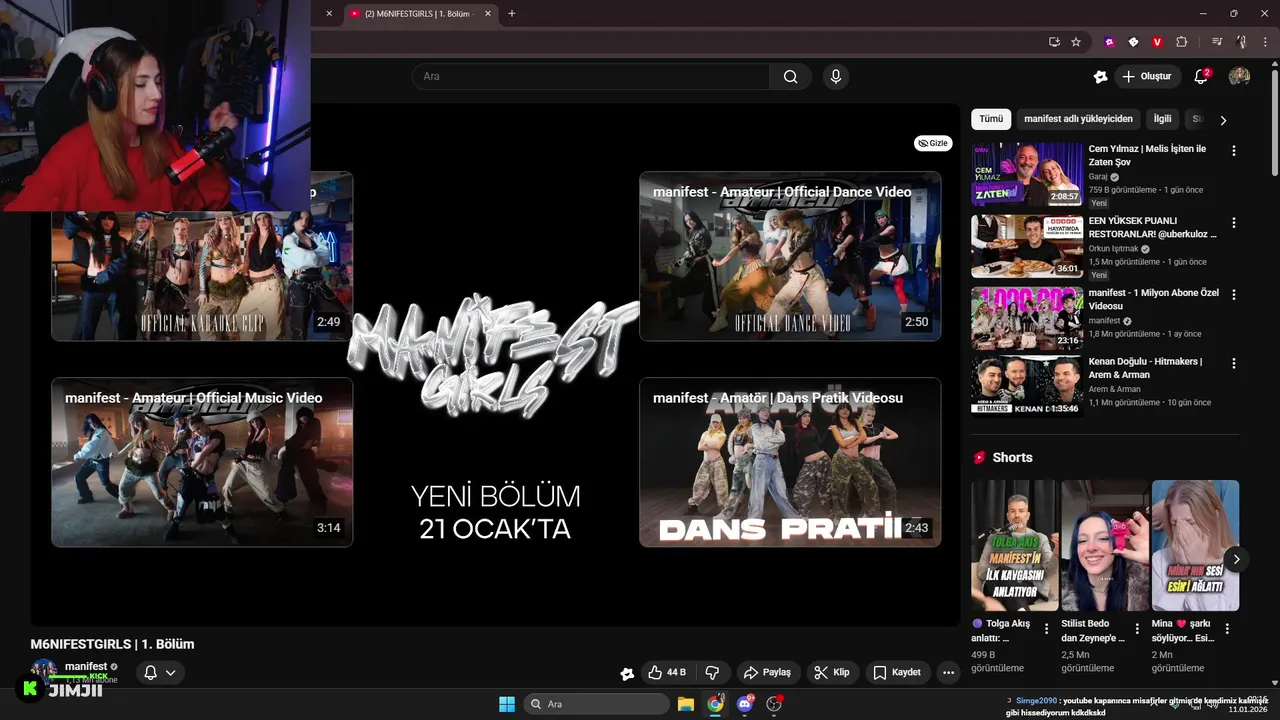Open options for Kenan Doğulu video
Screen dimensions: 1280x720
pos(1234,363)
